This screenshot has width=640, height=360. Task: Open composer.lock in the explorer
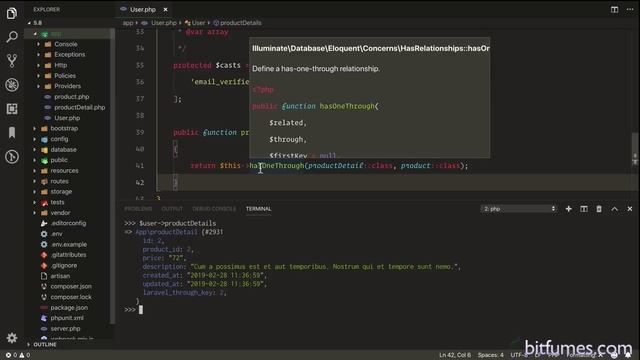(71, 297)
